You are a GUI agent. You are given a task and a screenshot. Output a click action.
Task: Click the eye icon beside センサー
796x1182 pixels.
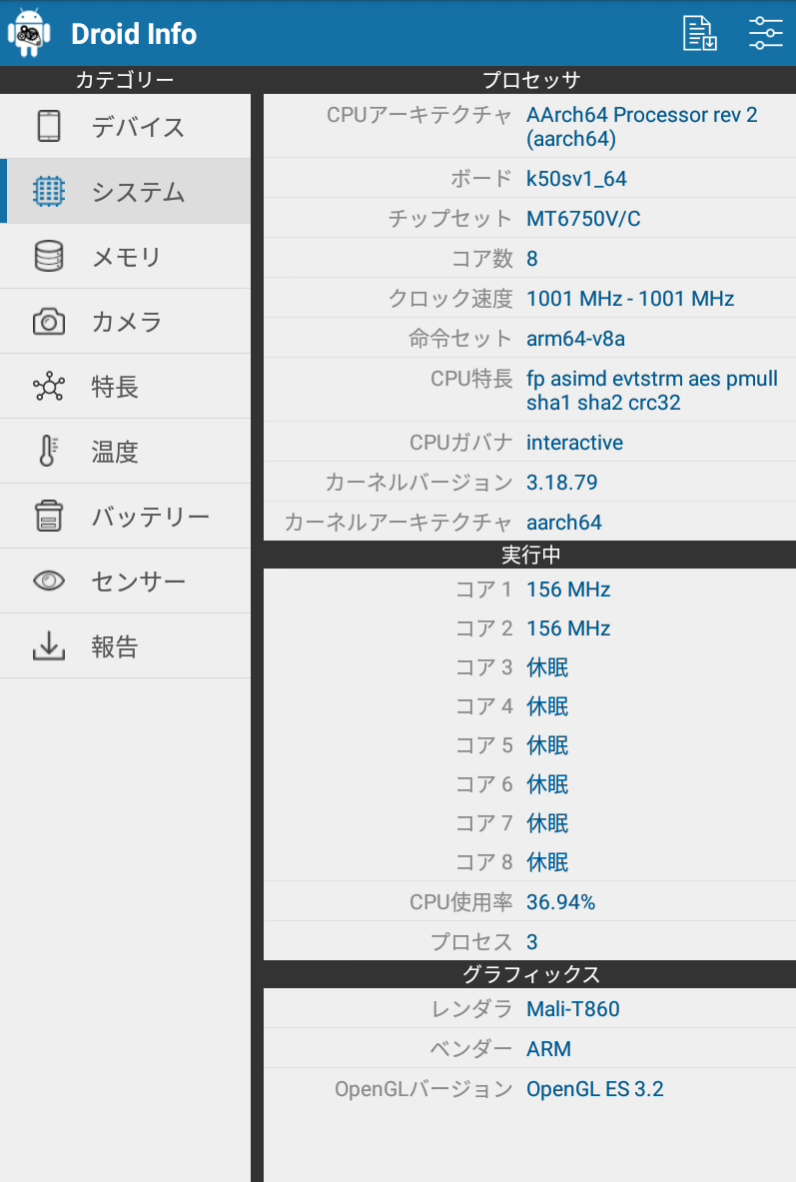coord(49,580)
